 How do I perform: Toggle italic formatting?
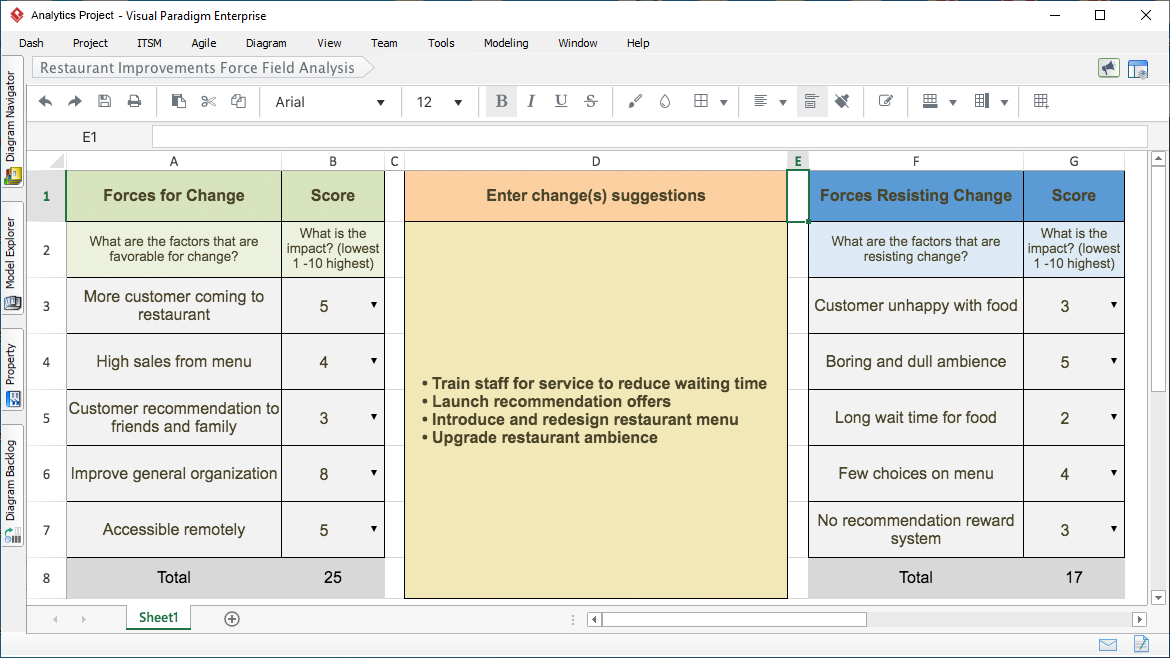[531, 101]
